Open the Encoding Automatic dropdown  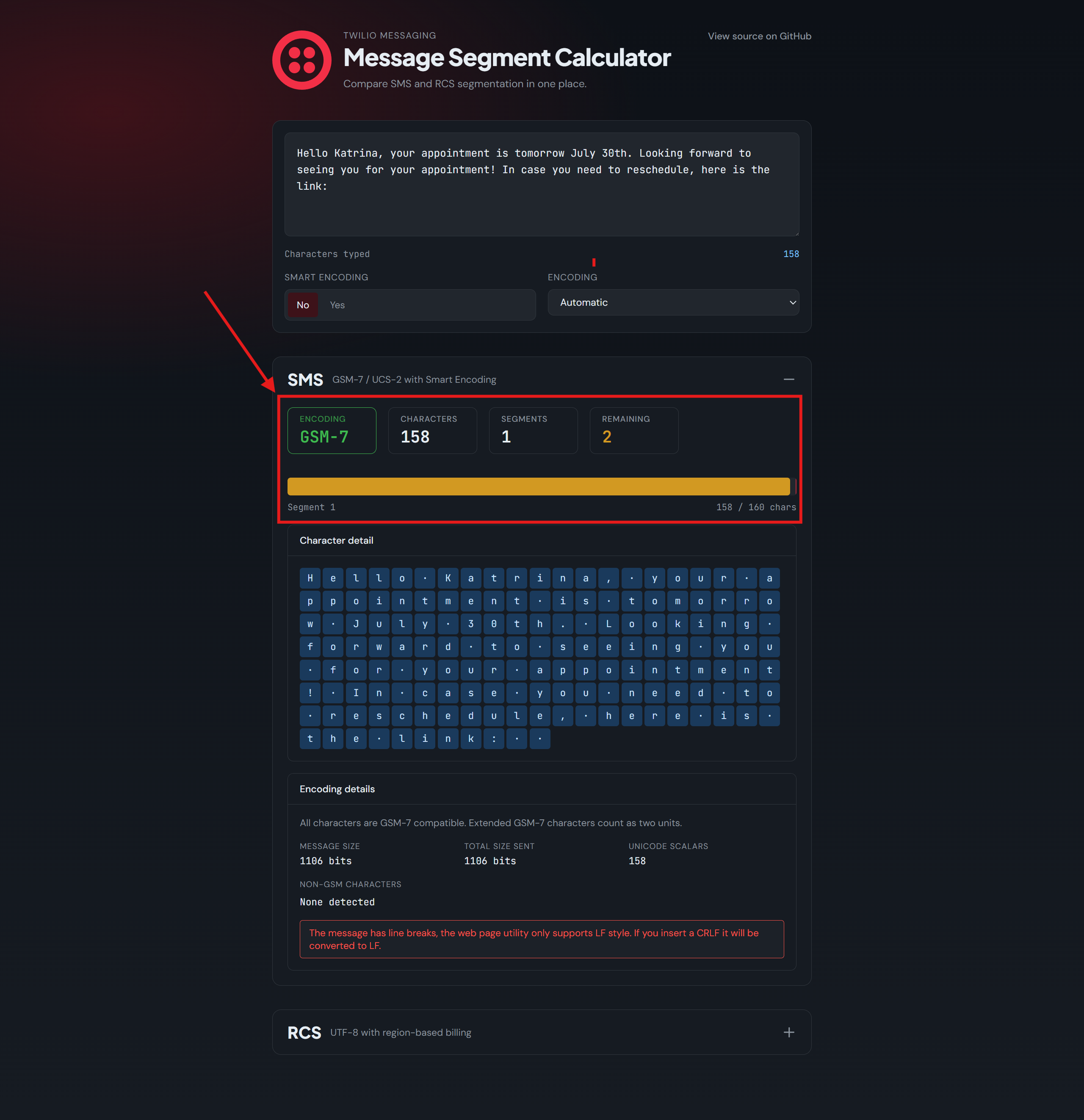pos(672,302)
